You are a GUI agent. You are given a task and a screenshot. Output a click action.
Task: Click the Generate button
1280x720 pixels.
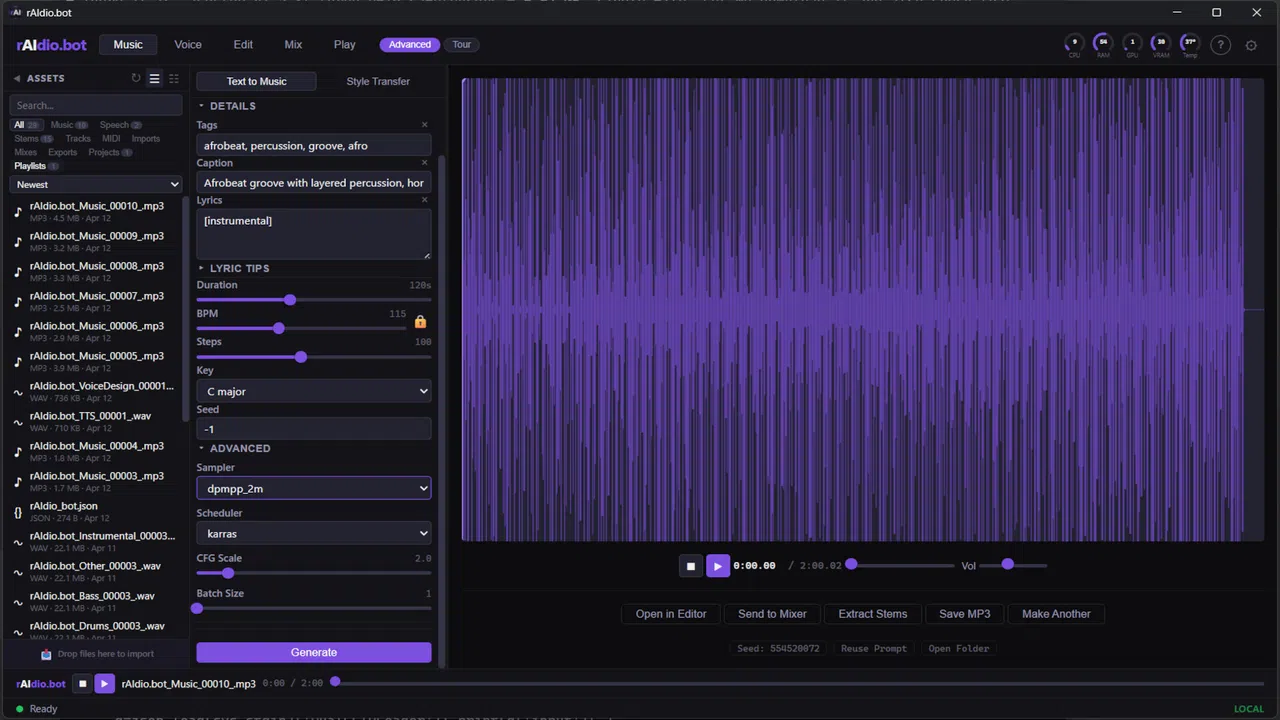tap(314, 652)
